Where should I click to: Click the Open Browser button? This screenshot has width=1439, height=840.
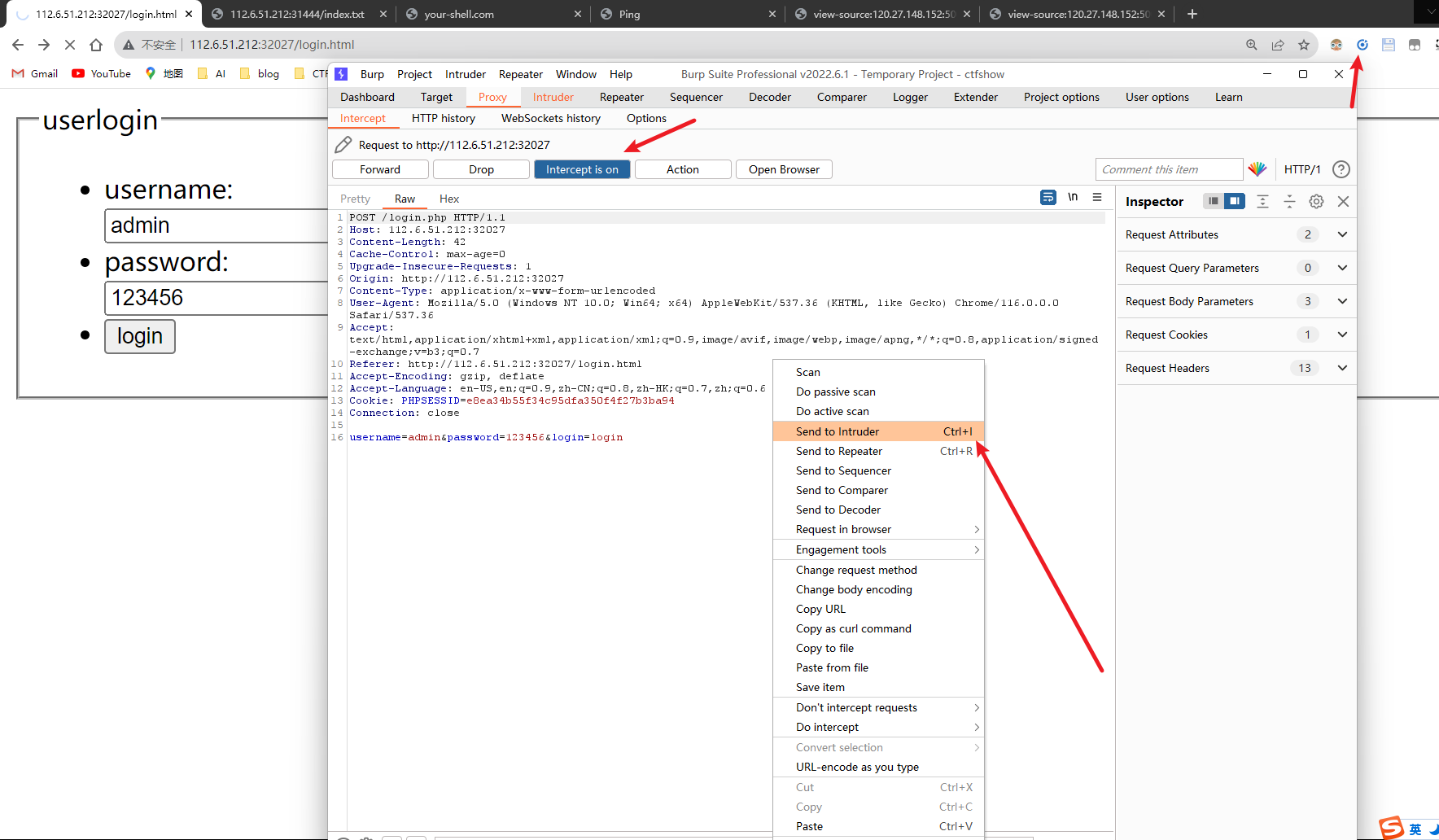[784, 169]
